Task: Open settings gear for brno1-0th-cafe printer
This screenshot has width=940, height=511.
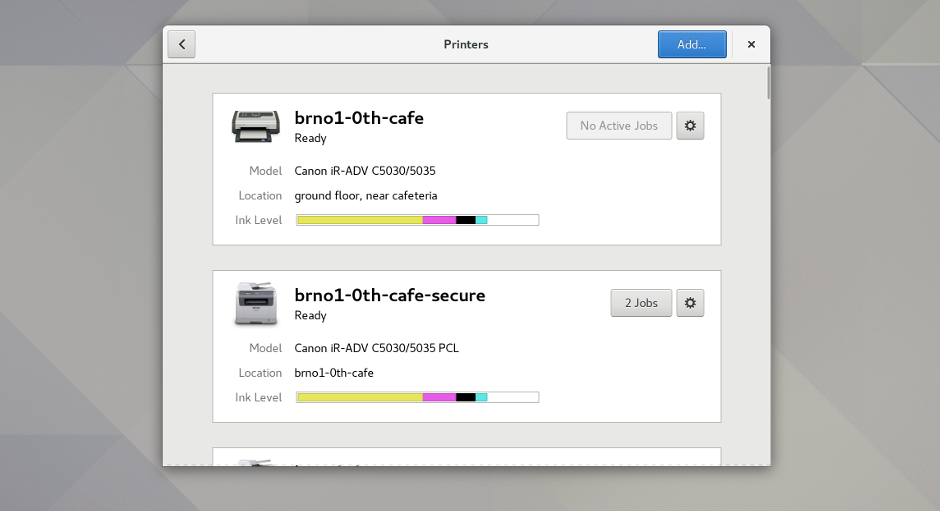Action: click(x=690, y=126)
